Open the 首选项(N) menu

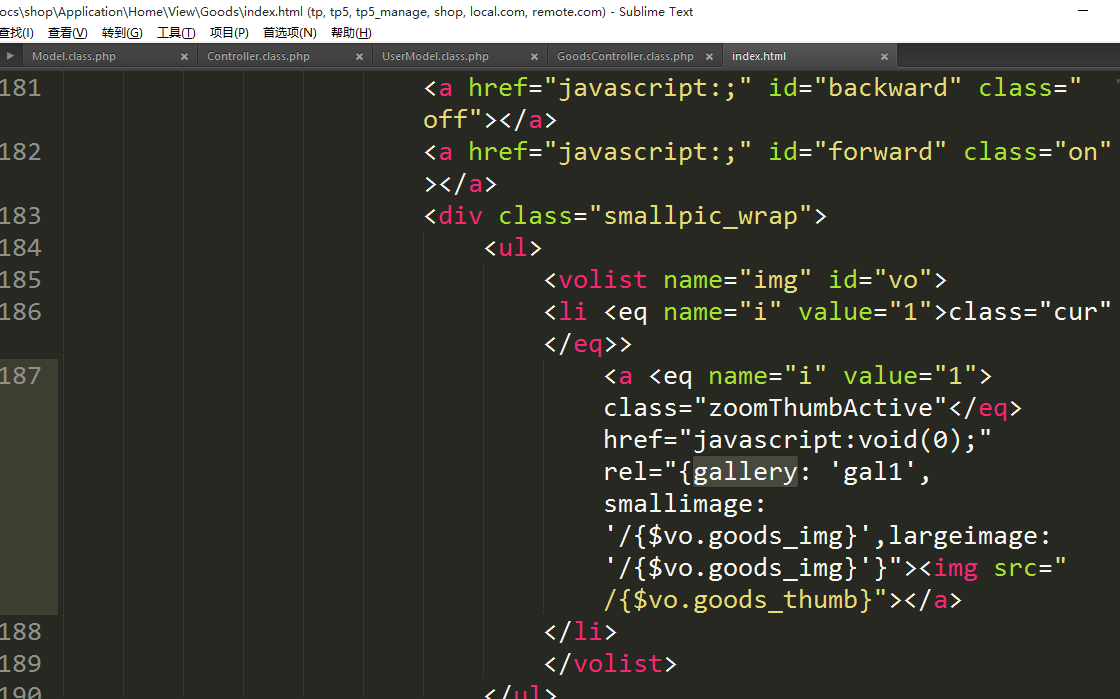(x=289, y=33)
